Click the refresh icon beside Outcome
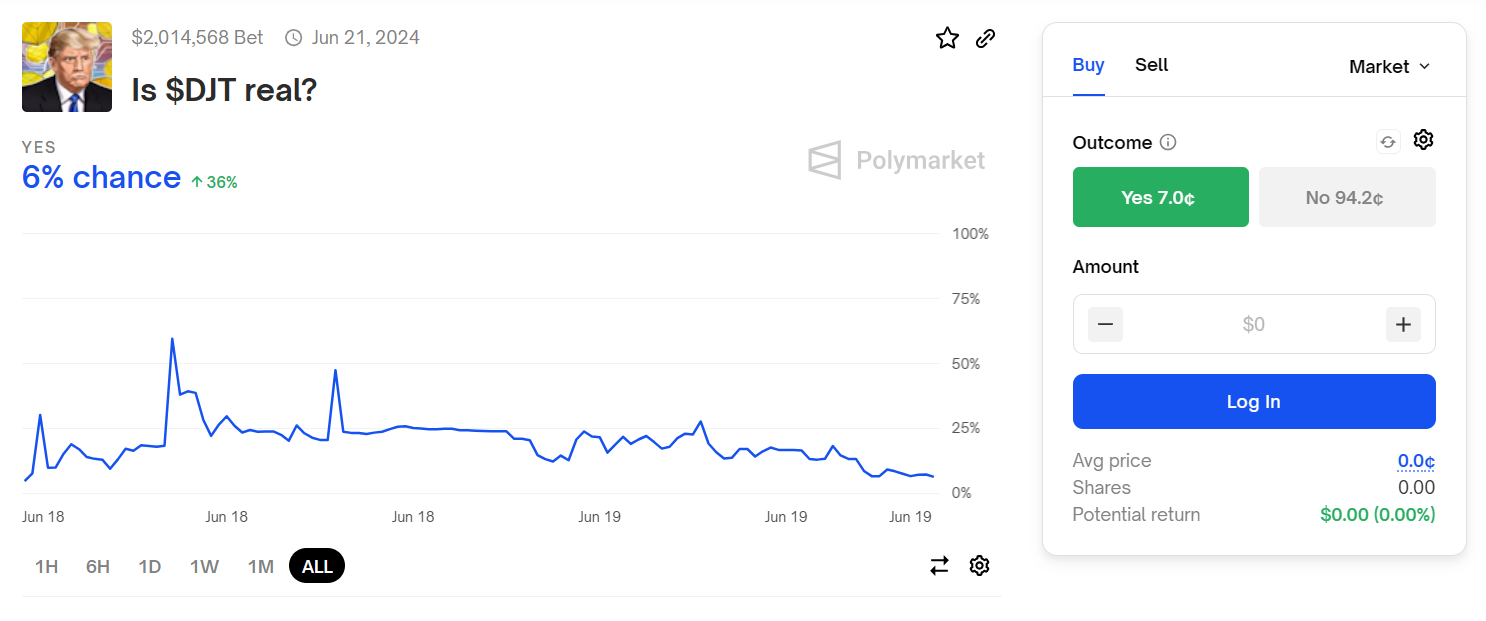Viewport: 1486px width, 621px height. [1388, 142]
